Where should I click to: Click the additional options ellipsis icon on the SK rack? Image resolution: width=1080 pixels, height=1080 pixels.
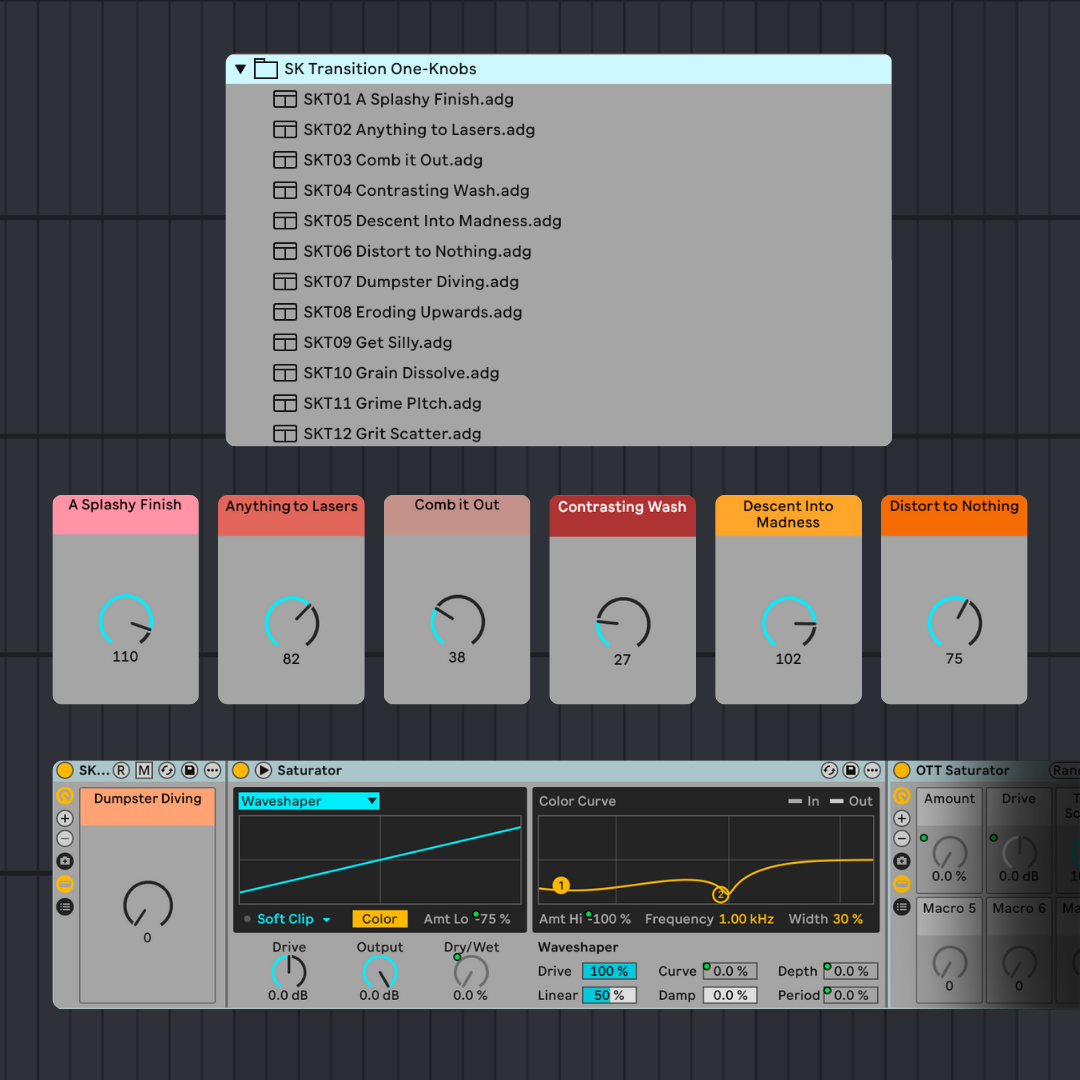[211, 770]
